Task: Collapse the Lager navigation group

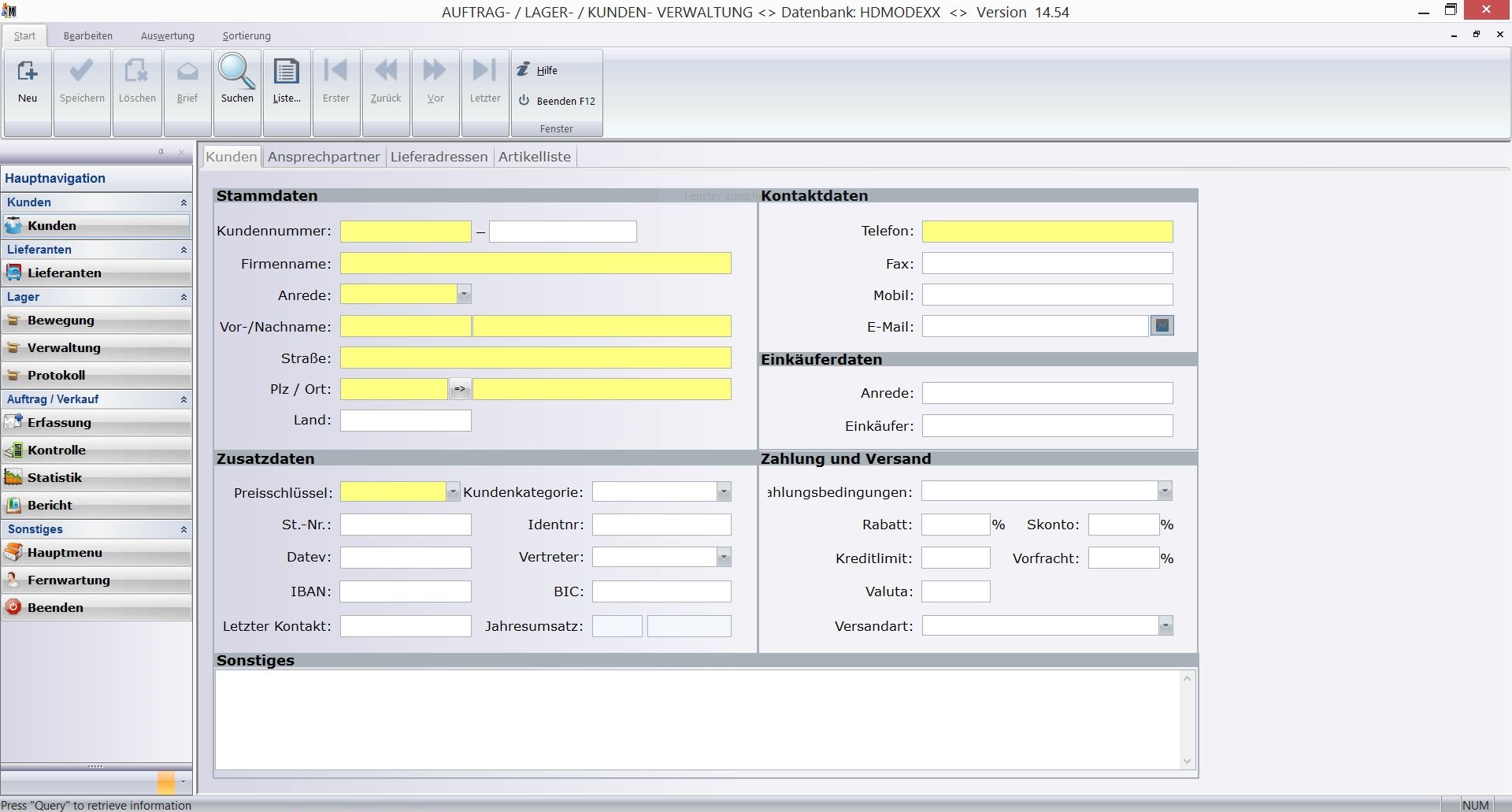Action: click(183, 297)
